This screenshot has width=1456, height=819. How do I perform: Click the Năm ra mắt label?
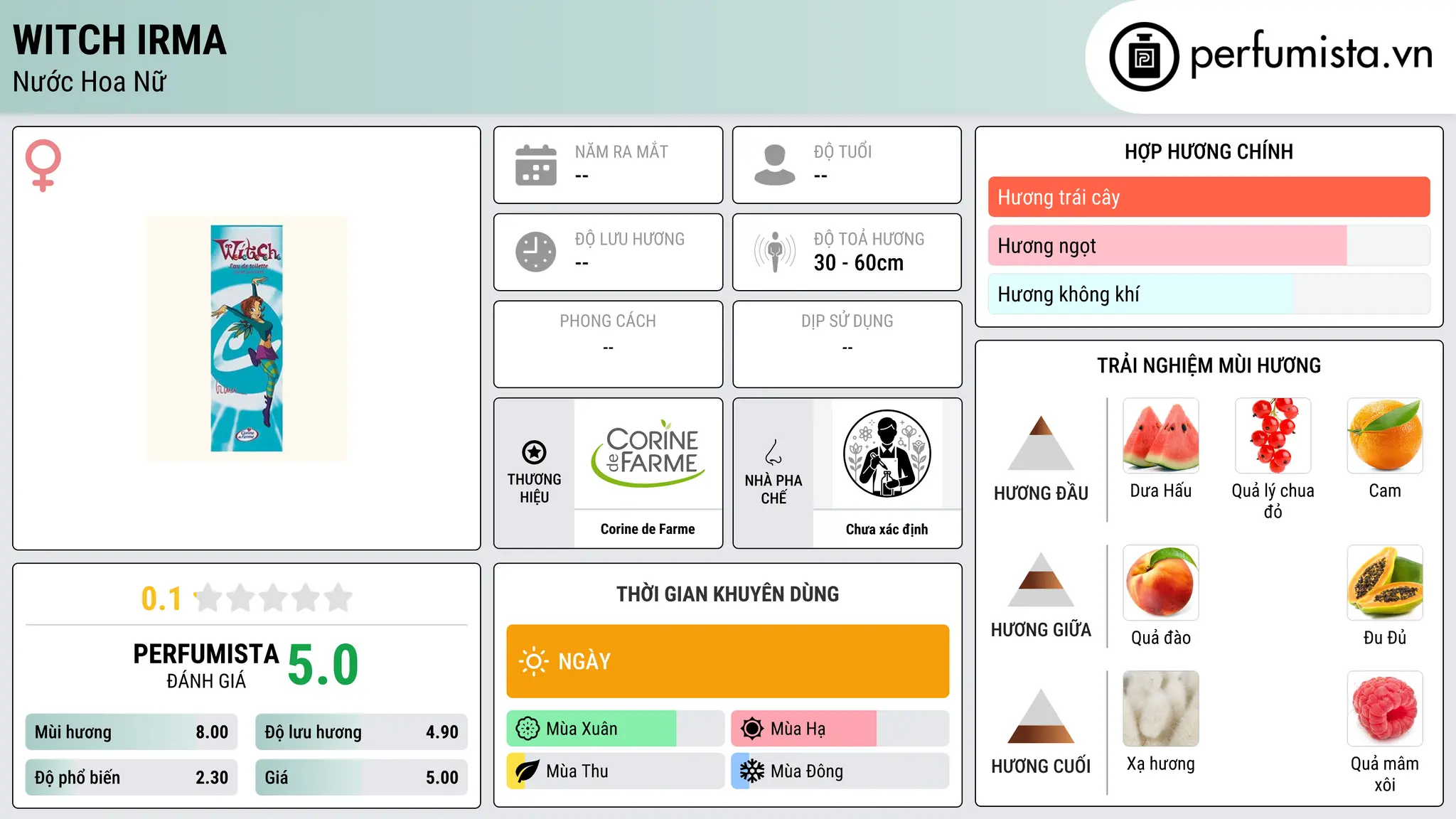[x=621, y=151]
